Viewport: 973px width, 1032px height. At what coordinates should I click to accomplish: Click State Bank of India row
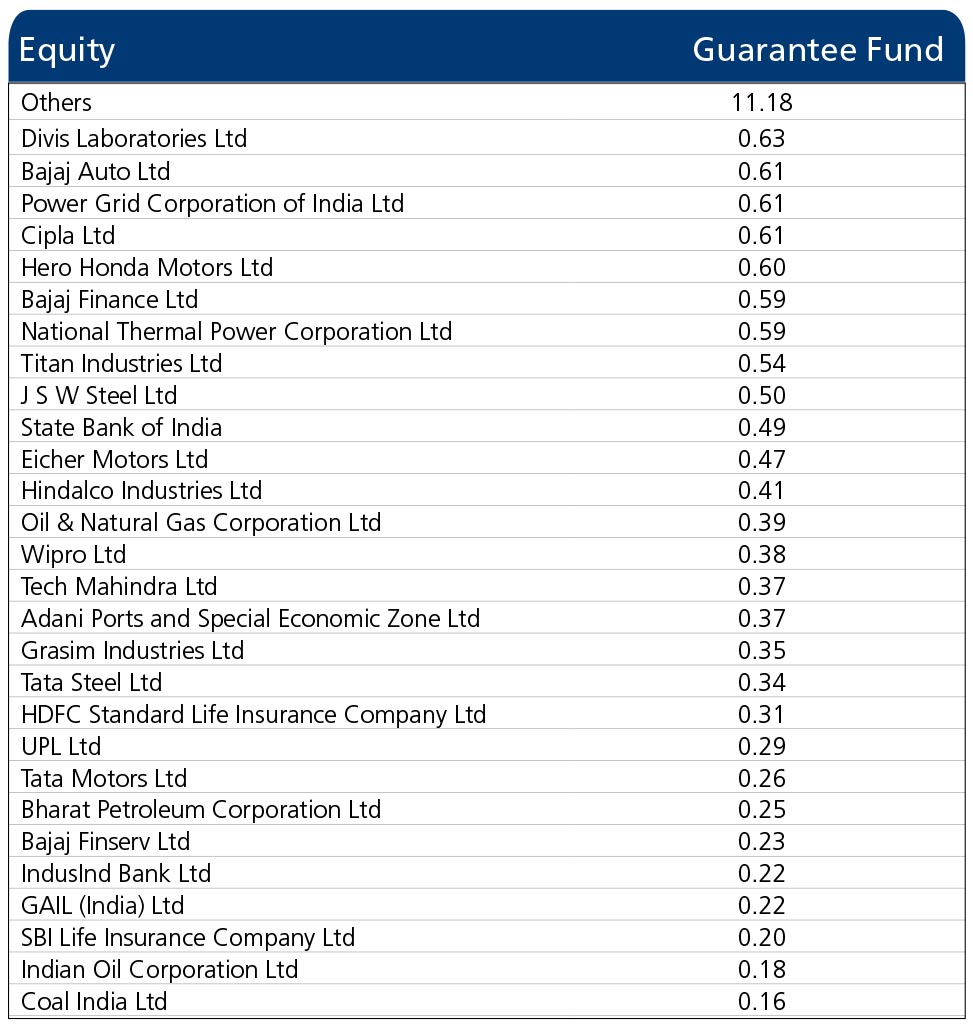pyautogui.click(x=122, y=427)
